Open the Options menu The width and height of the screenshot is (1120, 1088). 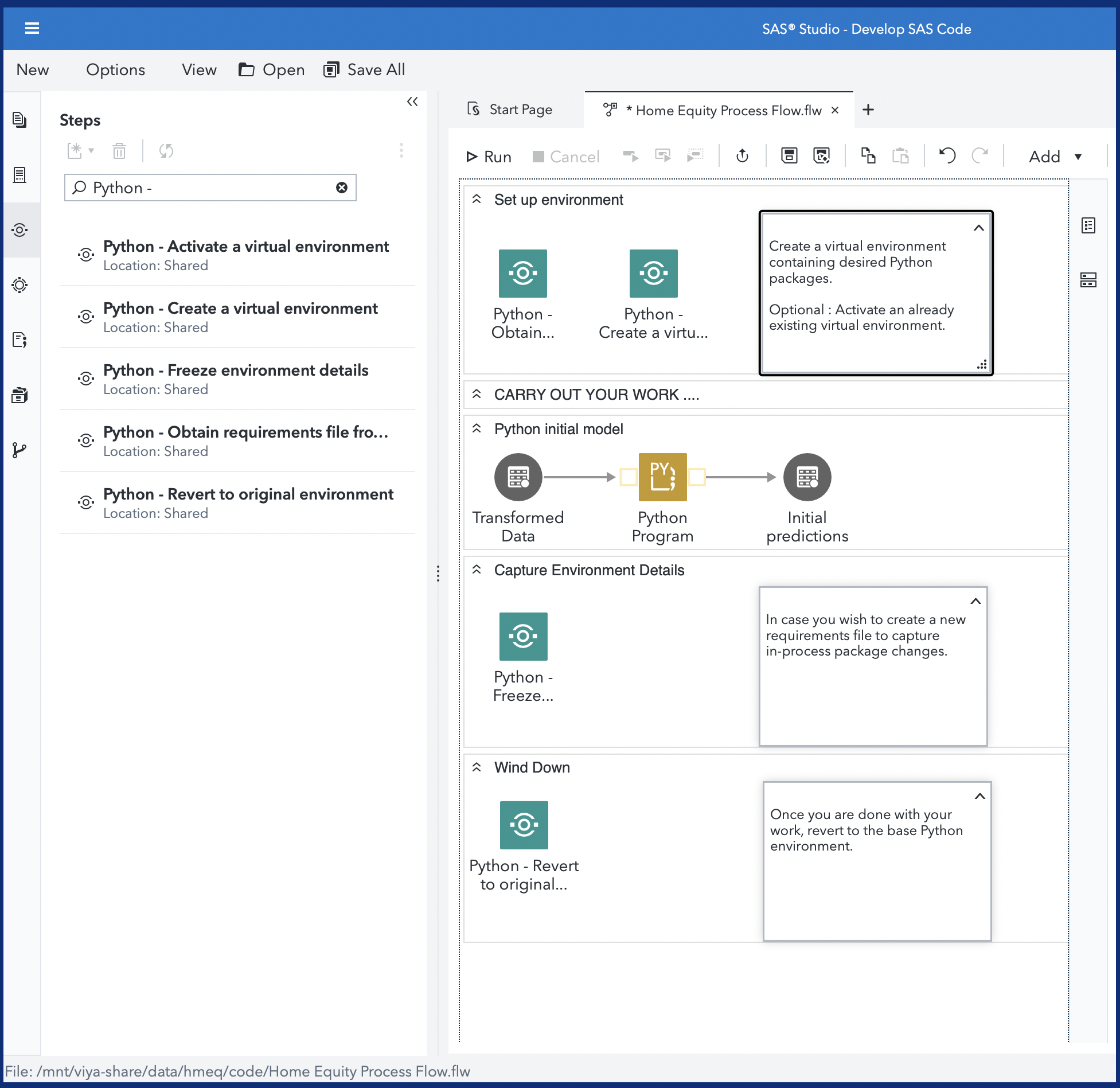pos(116,69)
